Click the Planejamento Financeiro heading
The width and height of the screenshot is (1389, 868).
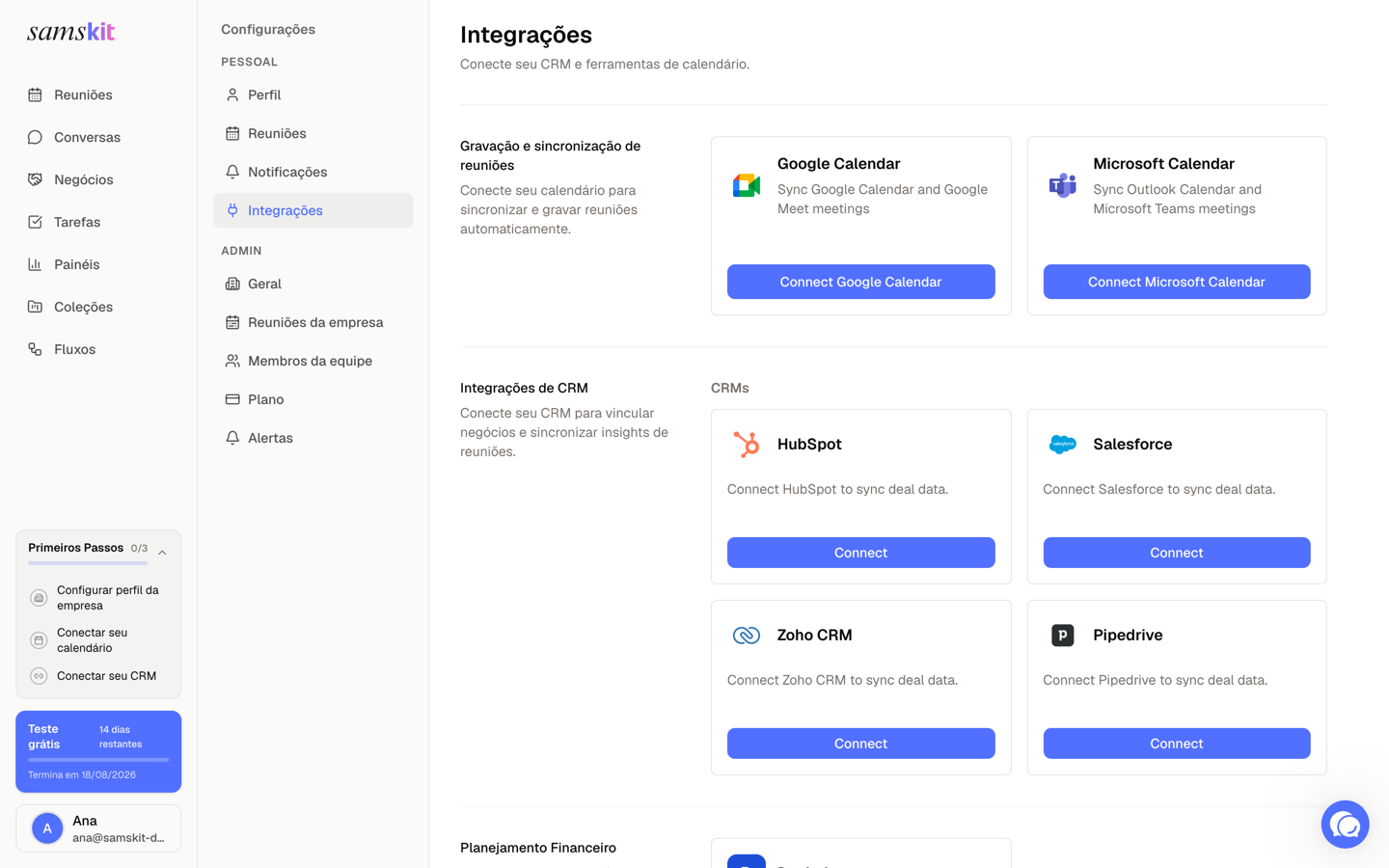coord(538,848)
